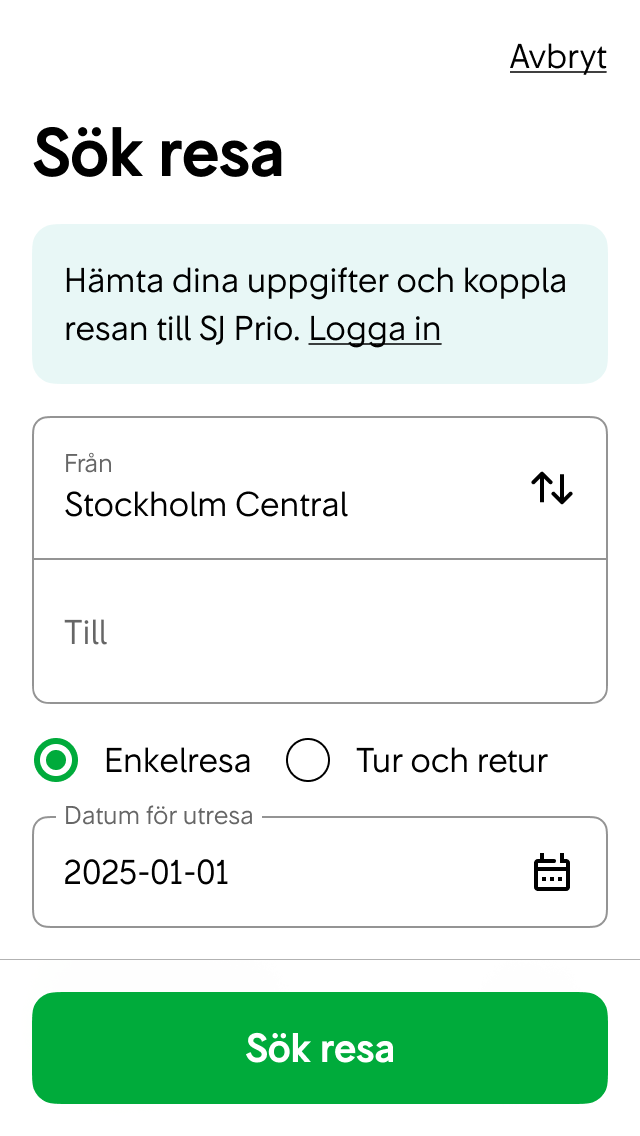Click Avbryt to cancel search
This screenshot has width=640, height=1136.
pyautogui.click(x=557, y=57)
